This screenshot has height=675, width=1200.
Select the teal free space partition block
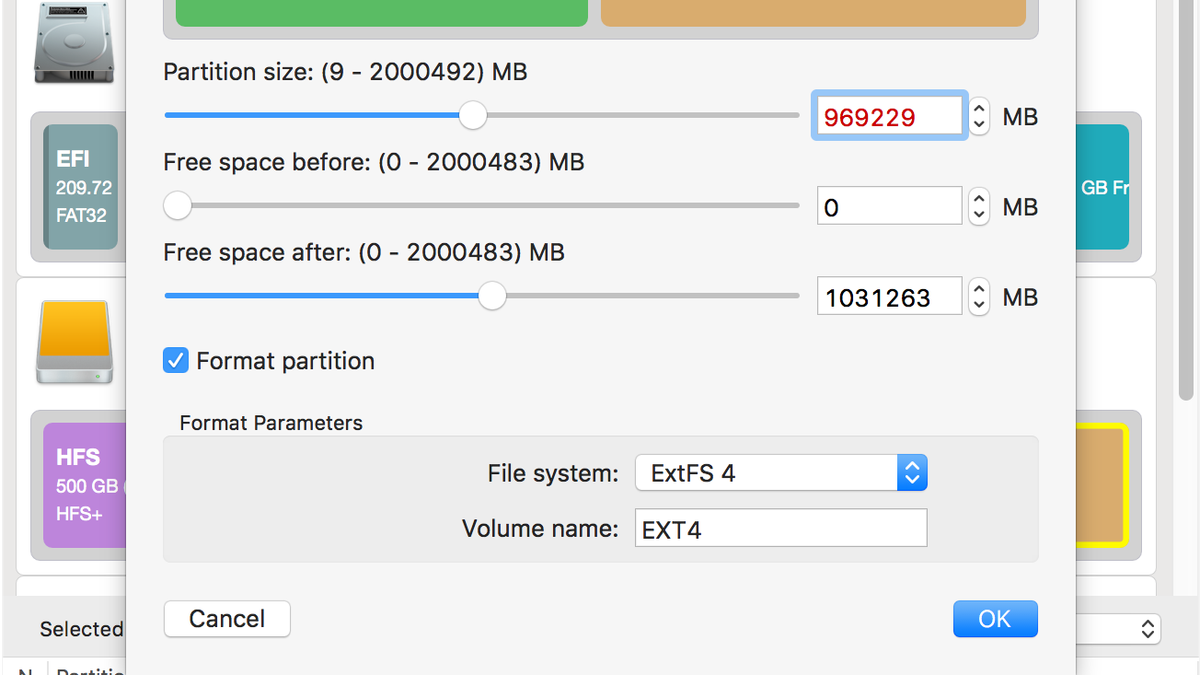[x=1103, y=187]
